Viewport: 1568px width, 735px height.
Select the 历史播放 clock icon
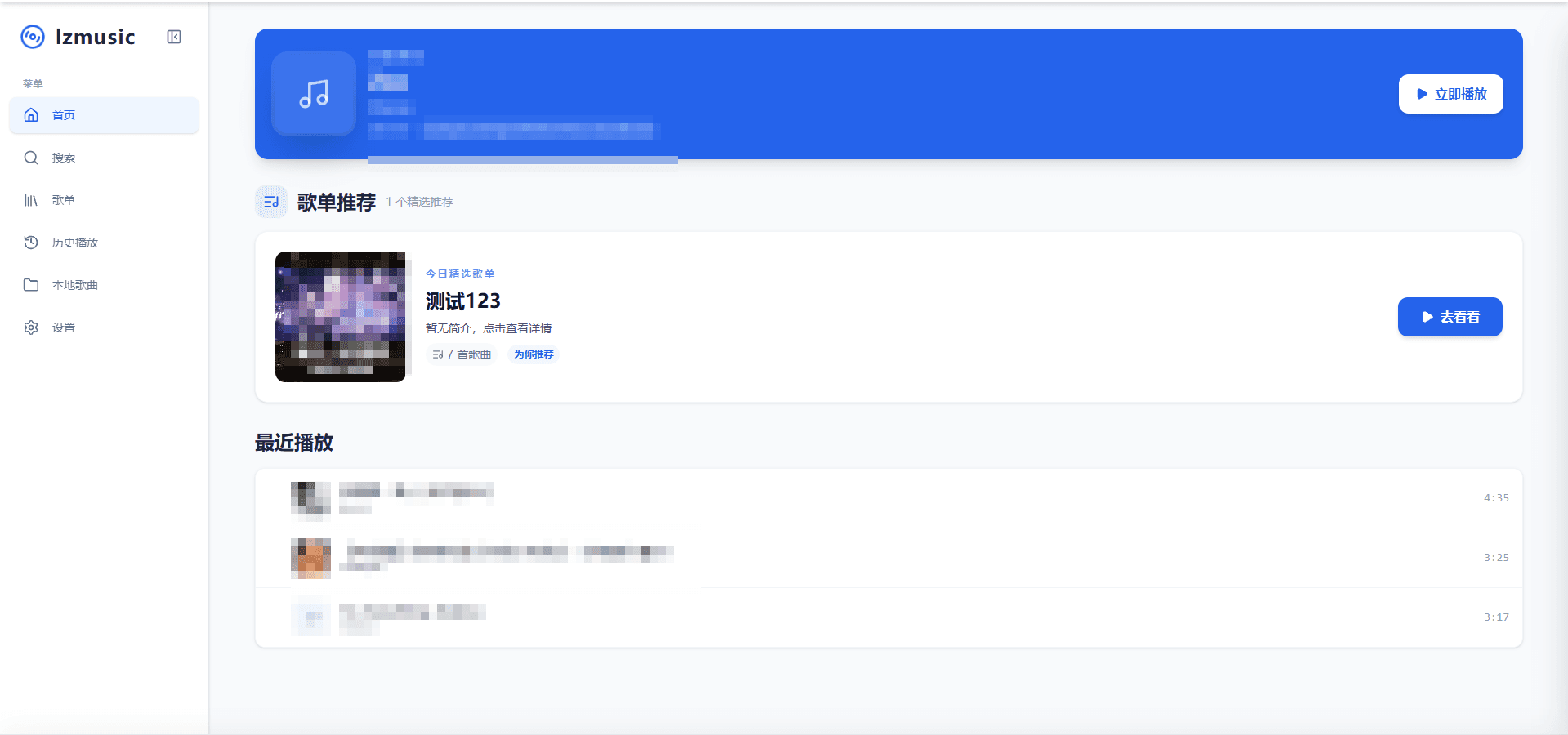click(31, 242)
